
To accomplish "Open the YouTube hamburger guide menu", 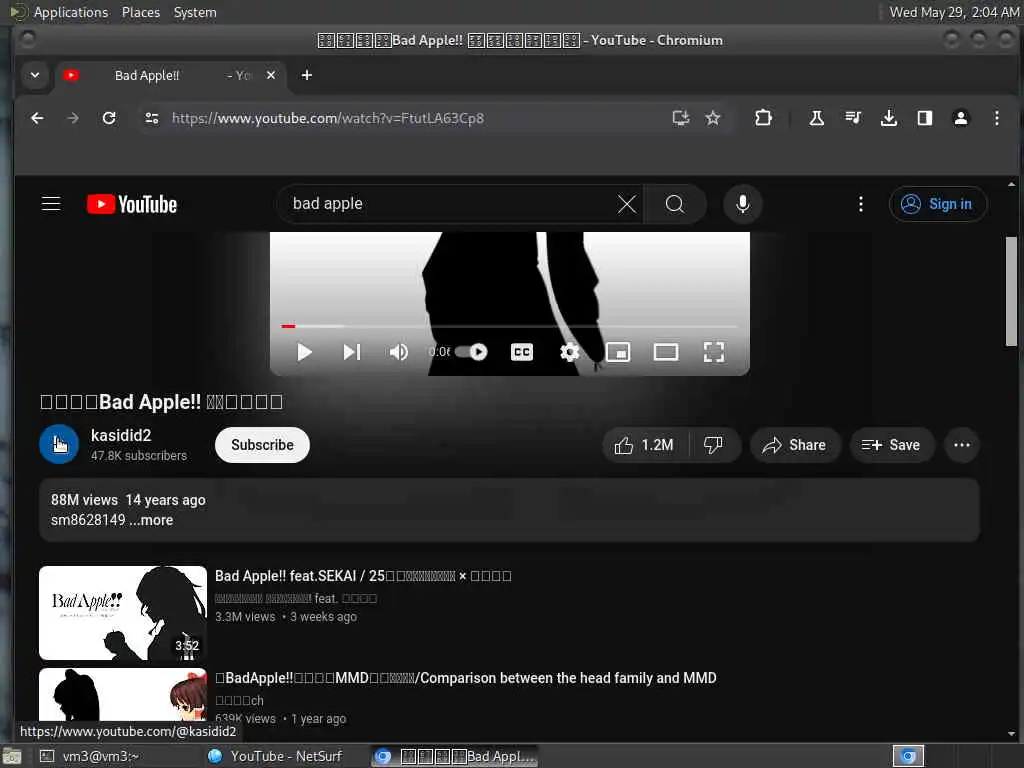I will 51,204.
